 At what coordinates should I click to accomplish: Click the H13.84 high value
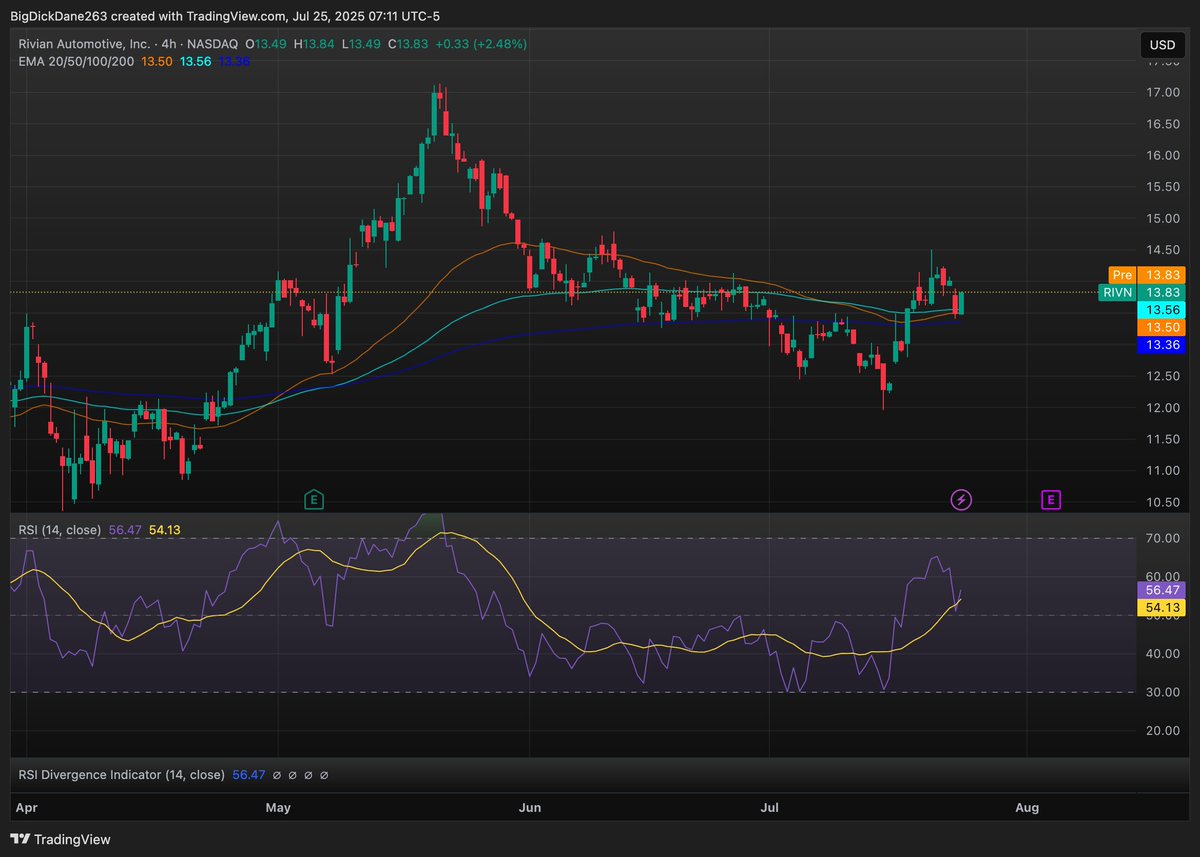click(315, 44)
